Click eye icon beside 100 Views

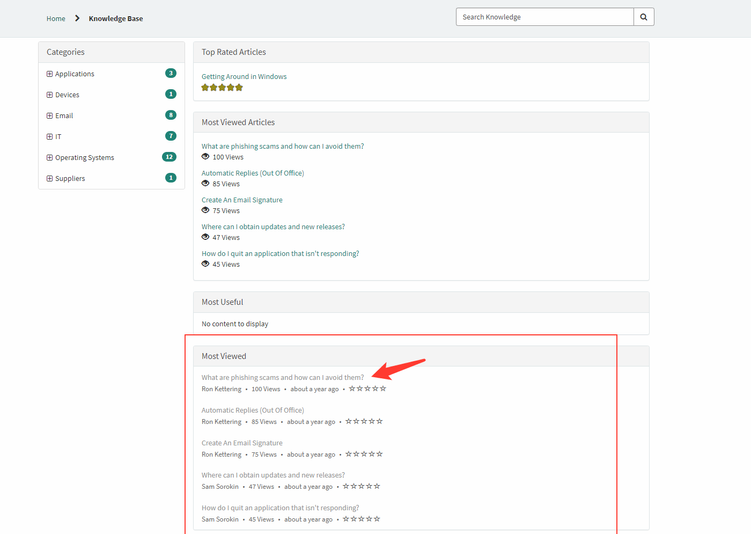pos(206,157)
